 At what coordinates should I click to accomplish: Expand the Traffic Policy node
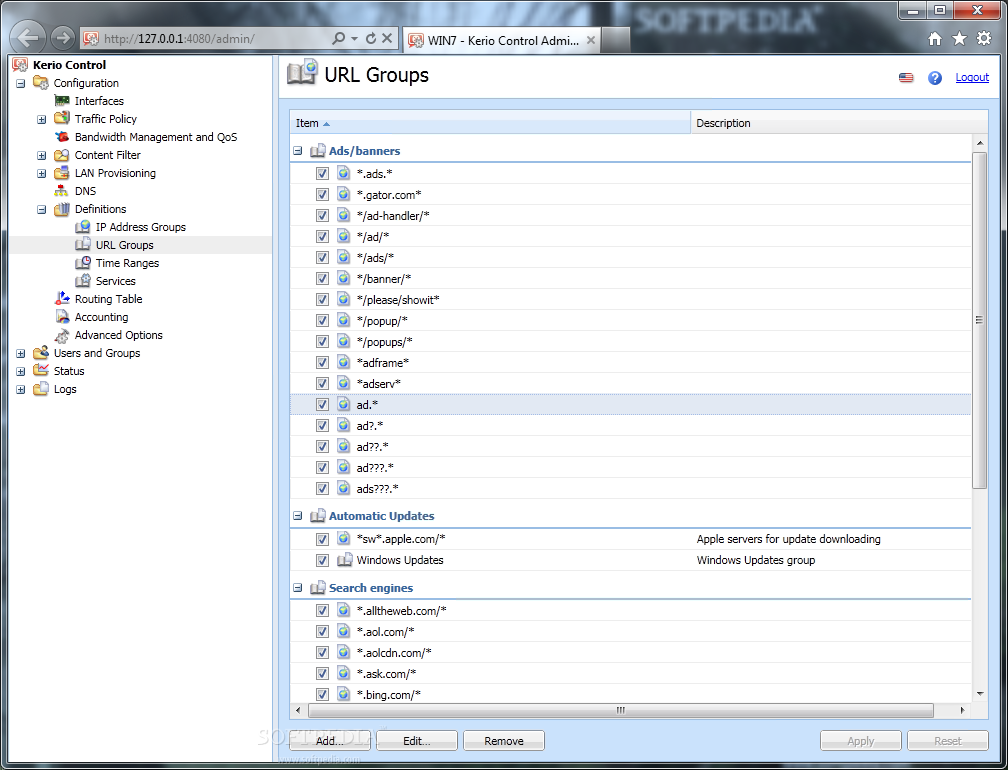click(x=42, y=119)
